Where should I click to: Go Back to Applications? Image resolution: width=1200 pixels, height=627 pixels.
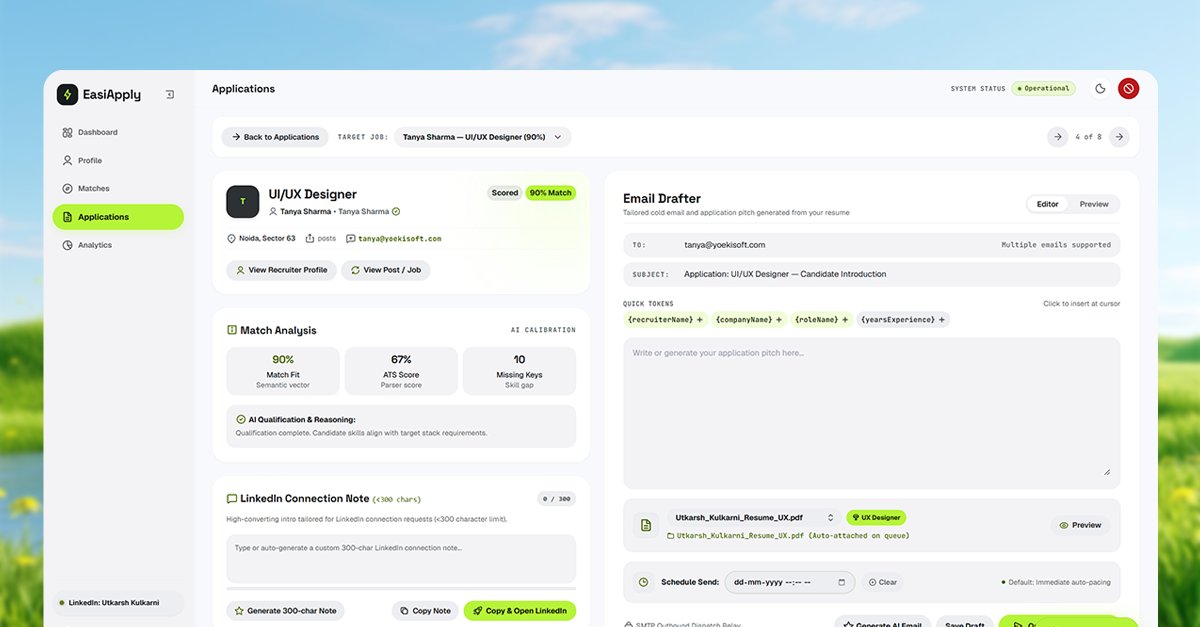coord(275,137)
